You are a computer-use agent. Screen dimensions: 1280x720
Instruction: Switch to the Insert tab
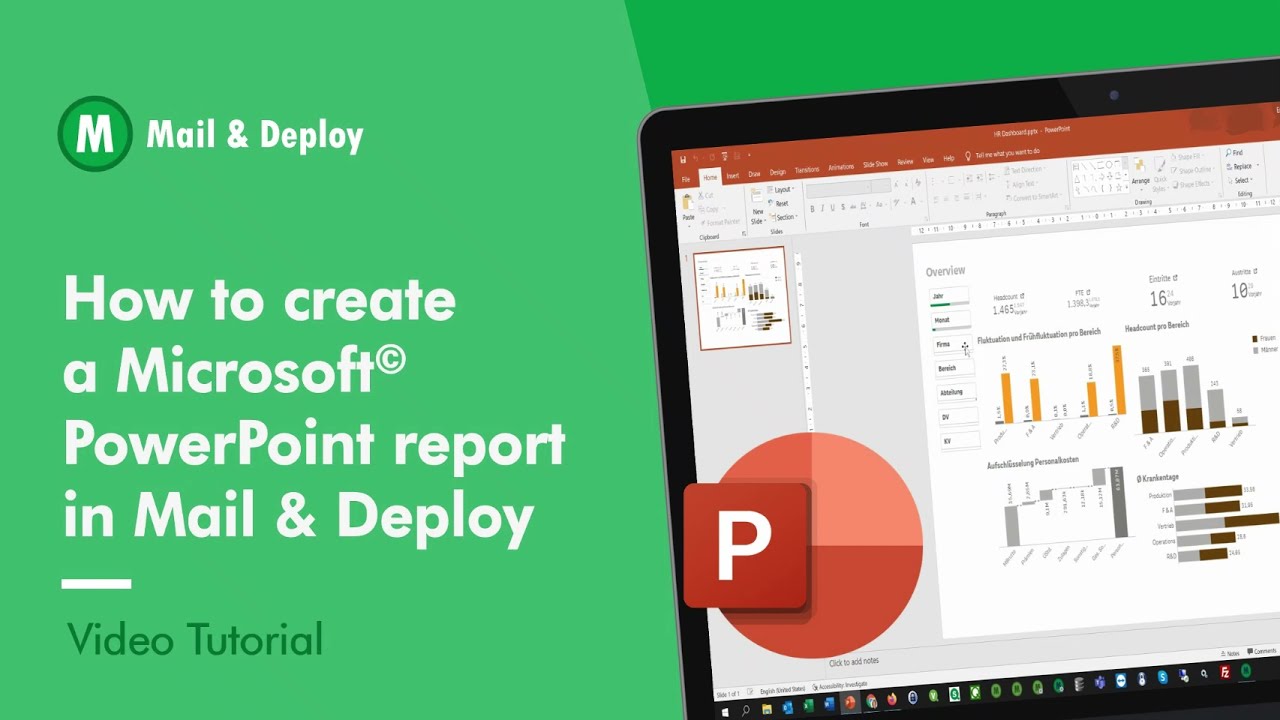[x=733, y=176]
